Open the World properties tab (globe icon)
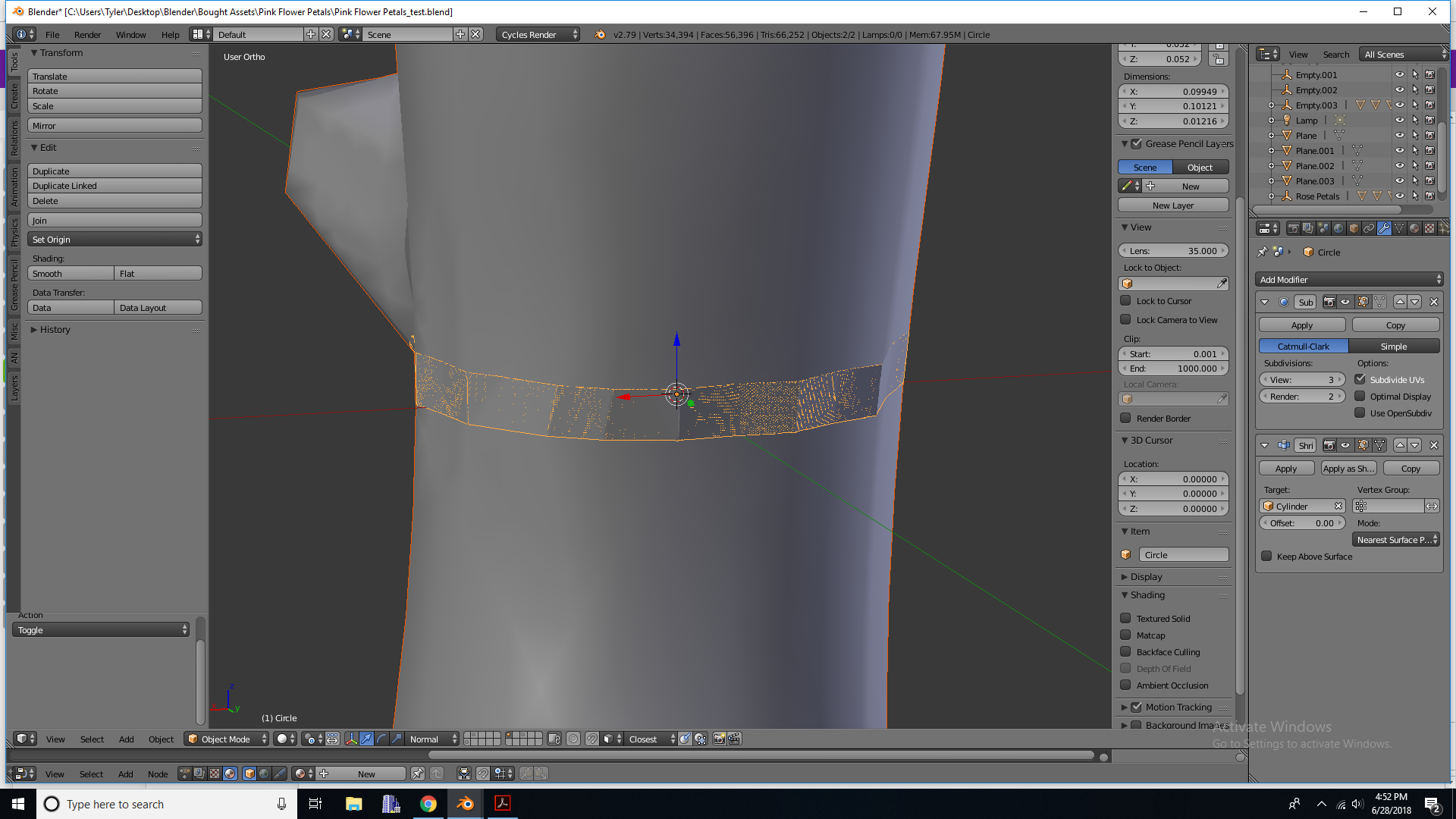Image resolution: width=1456 pixels, height=819 pixels. click(1338, 228)
